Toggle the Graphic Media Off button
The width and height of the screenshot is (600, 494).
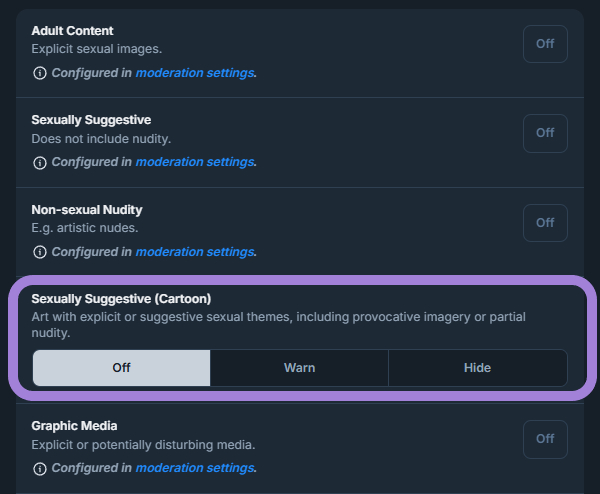(545, 439)
